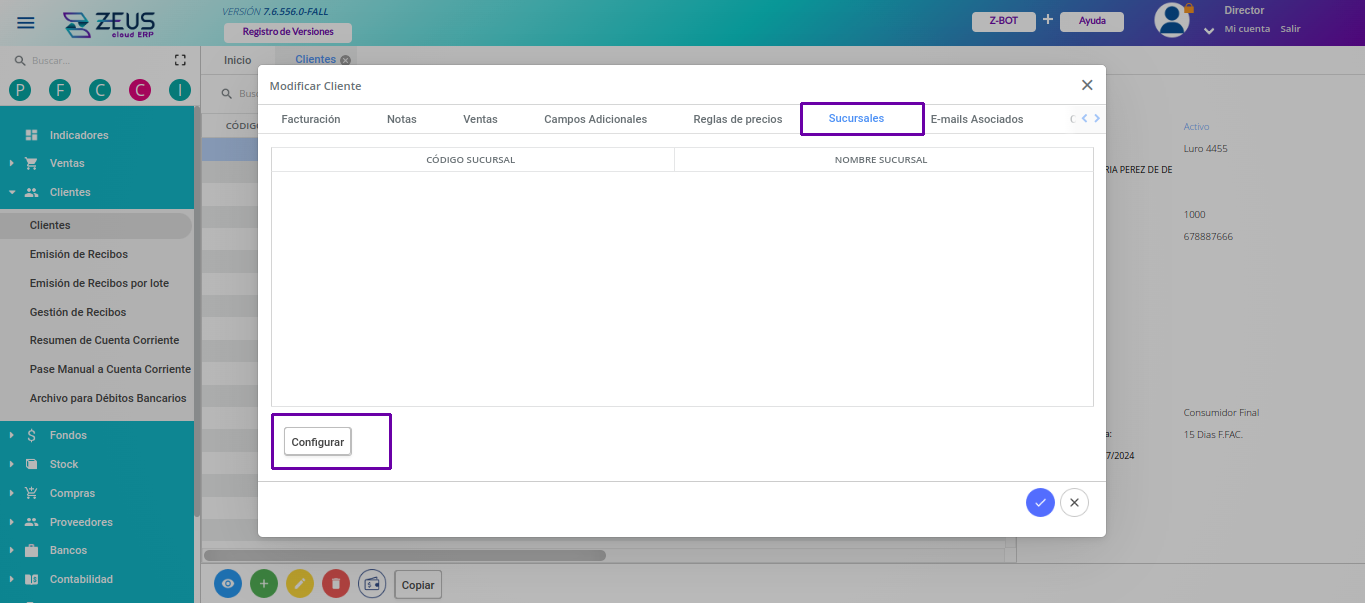
Task: Expand the Ventas menu section
Action: click(11, 163)
